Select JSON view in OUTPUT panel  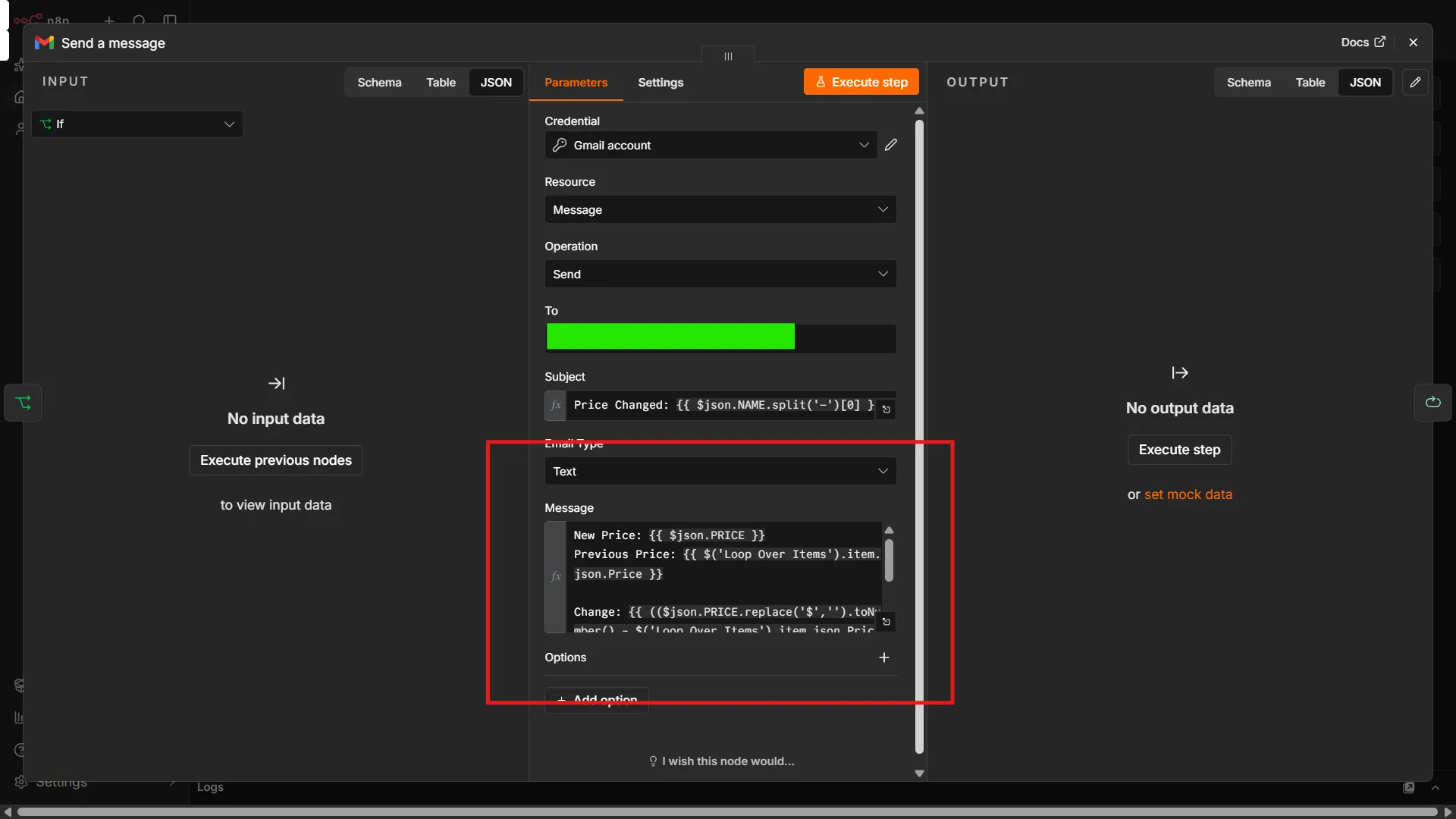[x=1365, y=82]
